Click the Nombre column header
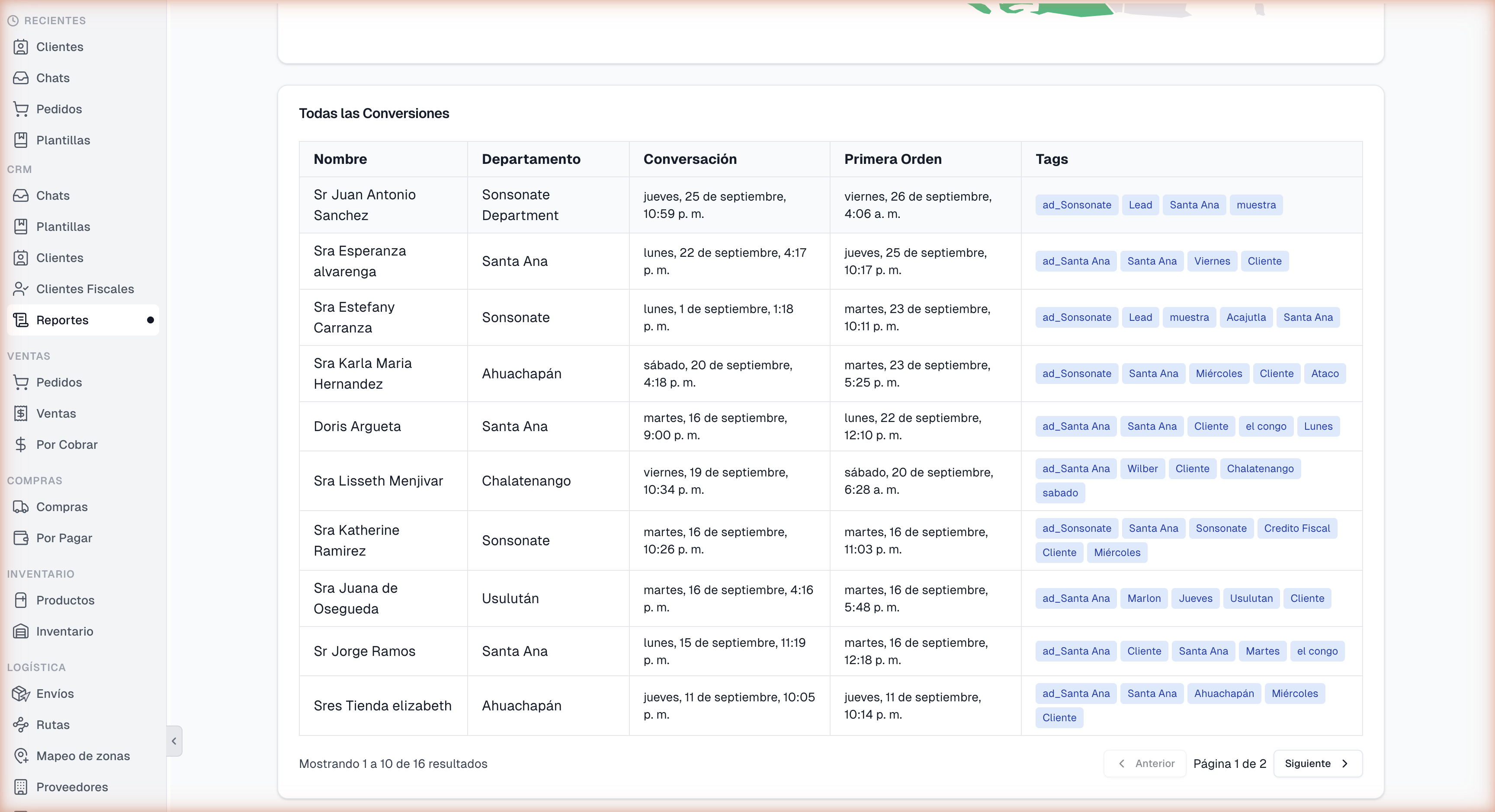The width and height of the screenshot is (1495, 812). (340, 159)
